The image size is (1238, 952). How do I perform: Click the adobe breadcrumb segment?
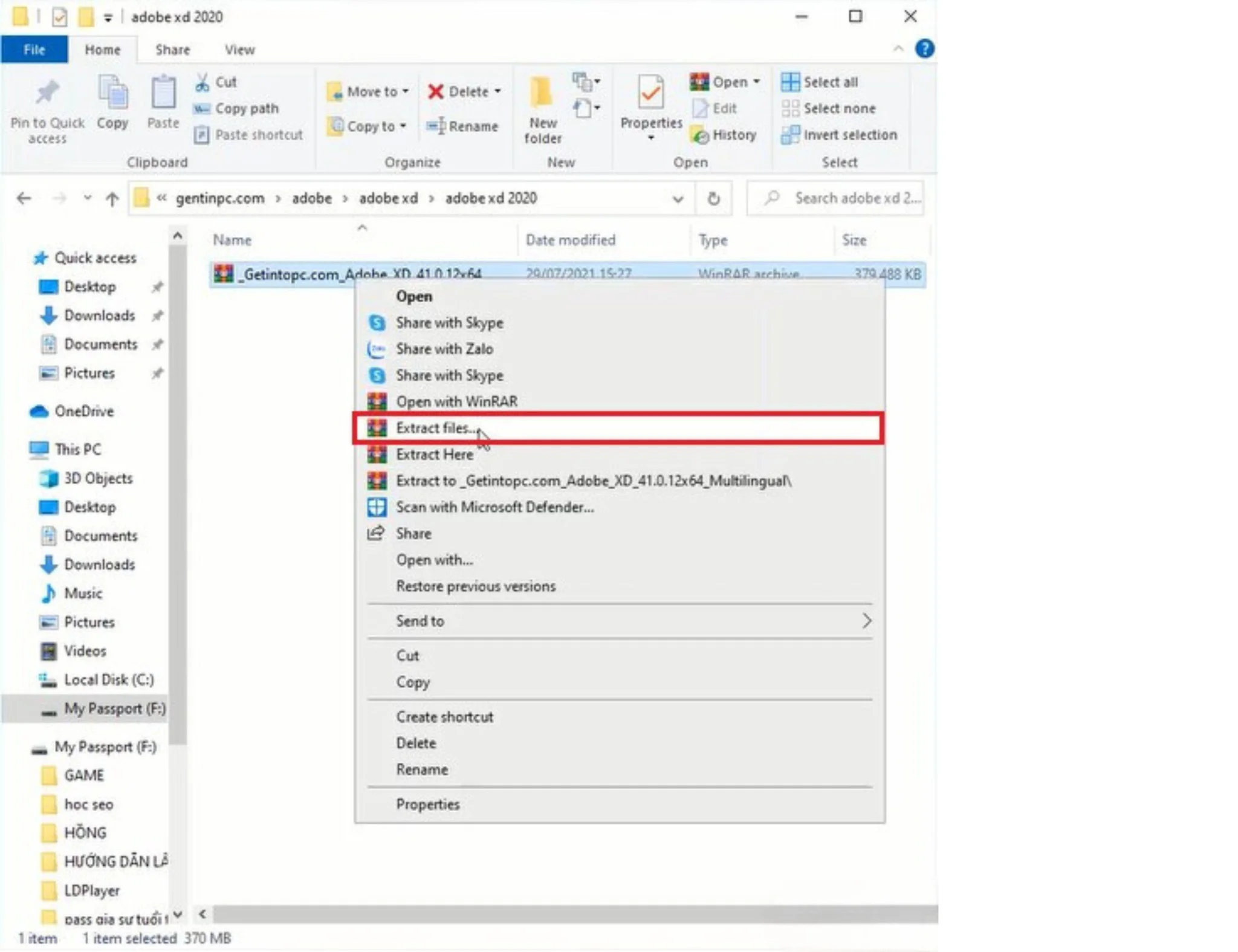[x=312, y=198]
